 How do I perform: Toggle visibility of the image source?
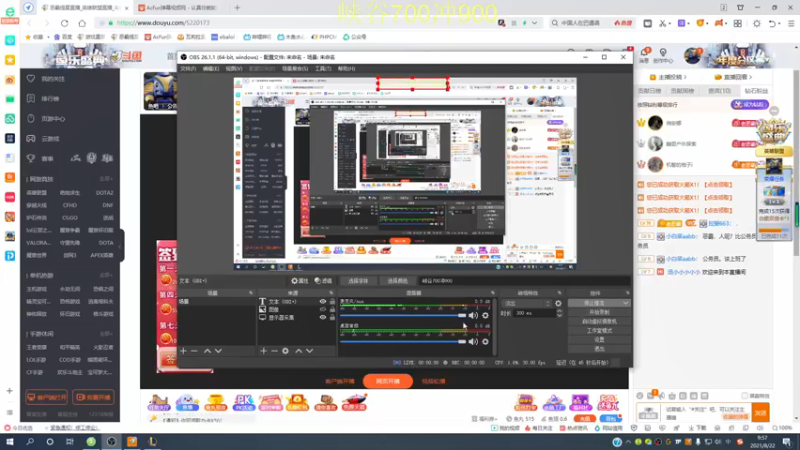pyautogui.click(x=322, y=309)
